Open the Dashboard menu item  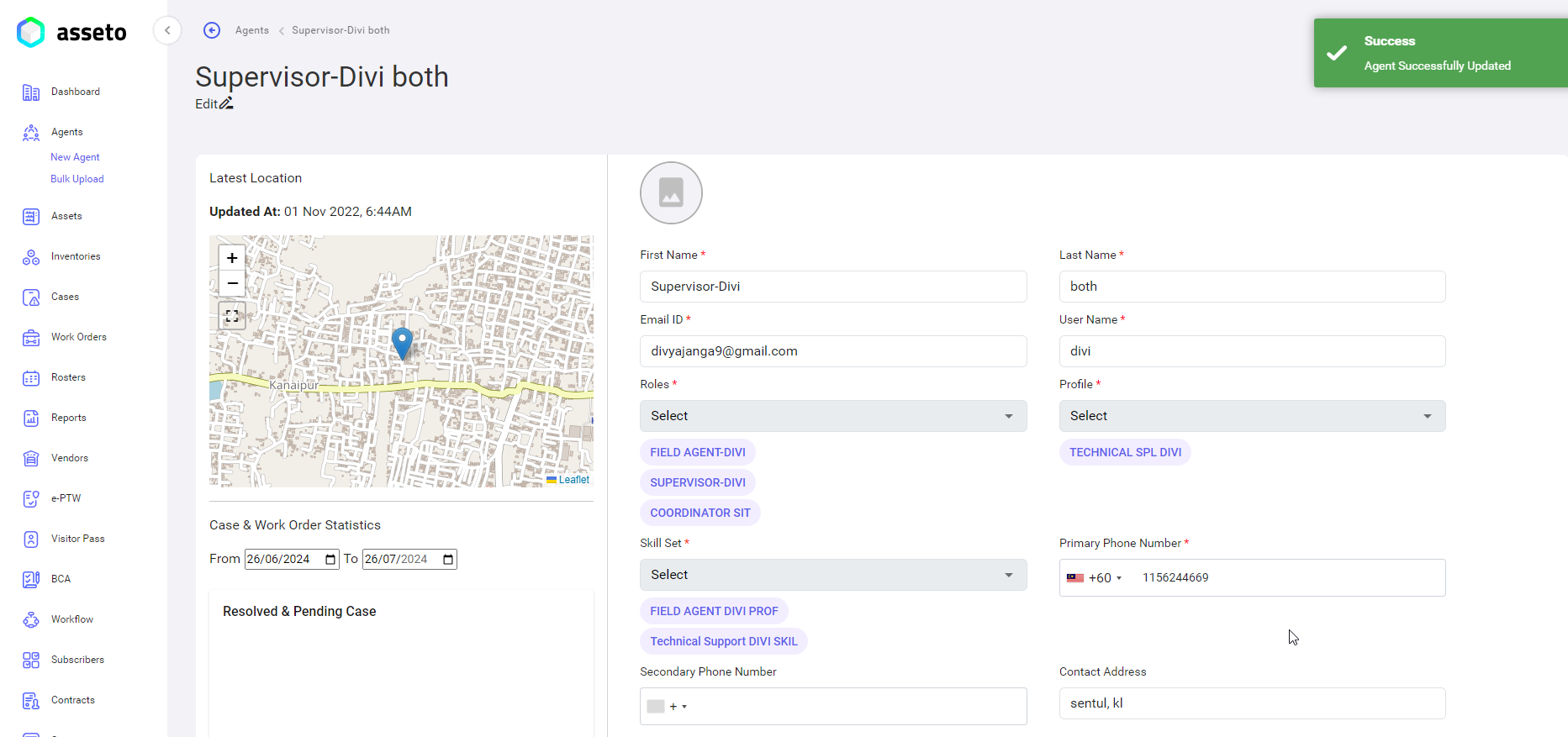(x=76, y=92)
